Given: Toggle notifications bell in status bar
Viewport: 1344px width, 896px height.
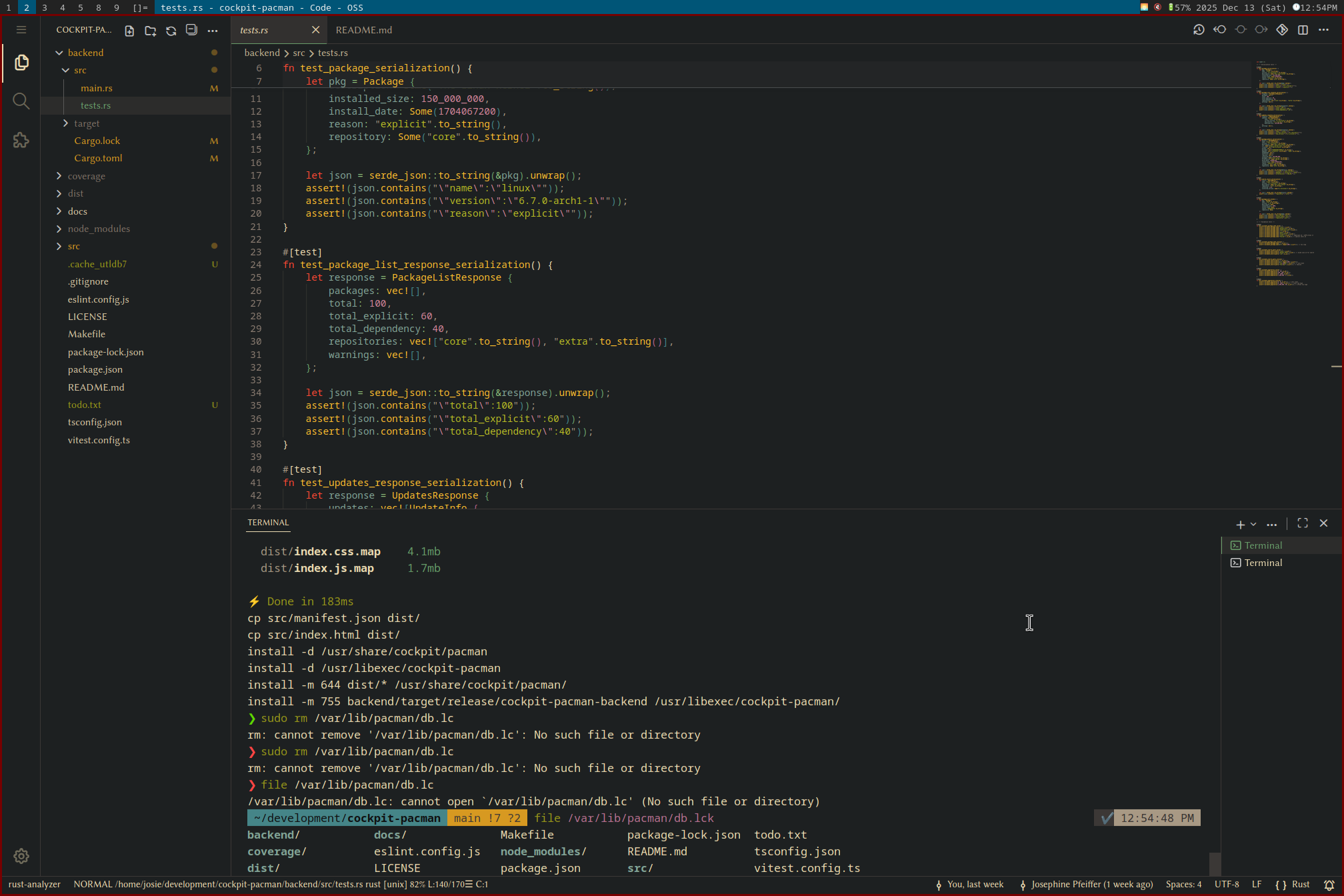Looking at the screenshot, I should tap(1329, 885).
